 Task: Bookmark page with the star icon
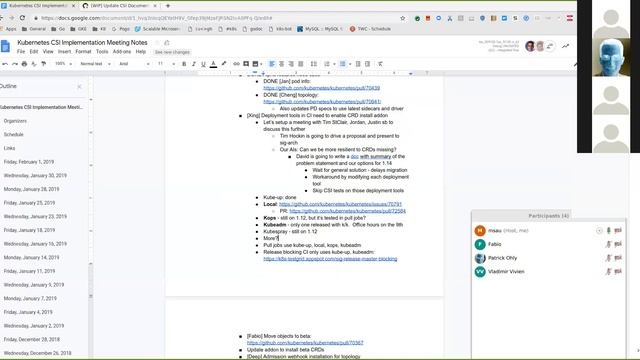tap(403, 18)
